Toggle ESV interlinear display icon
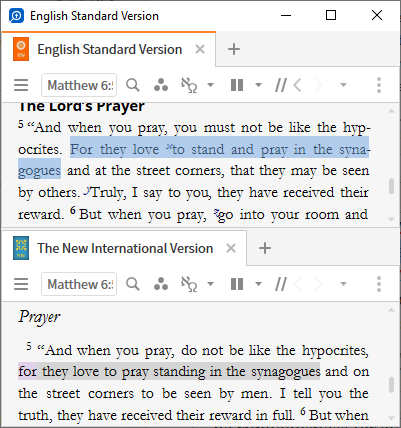The height and width of the screenshot is (428, 401). 189,85
